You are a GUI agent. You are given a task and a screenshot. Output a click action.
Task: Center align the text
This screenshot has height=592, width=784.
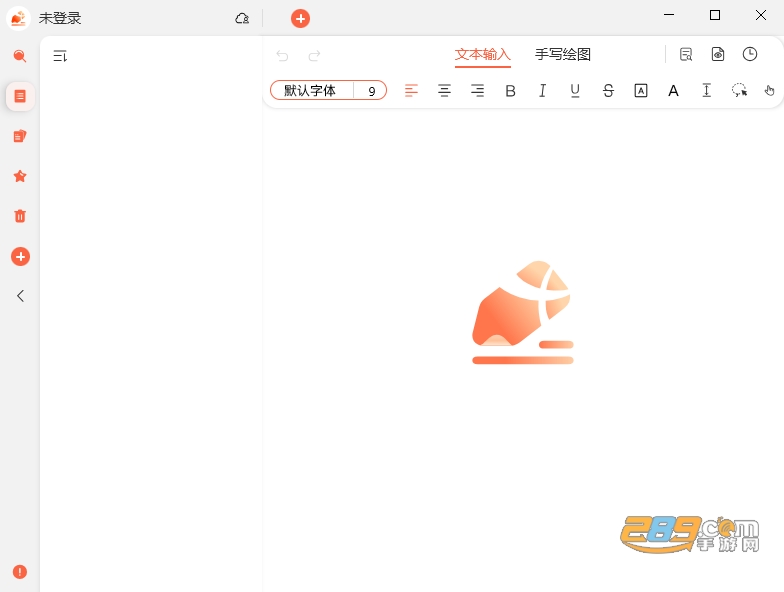tap(444, 90)
